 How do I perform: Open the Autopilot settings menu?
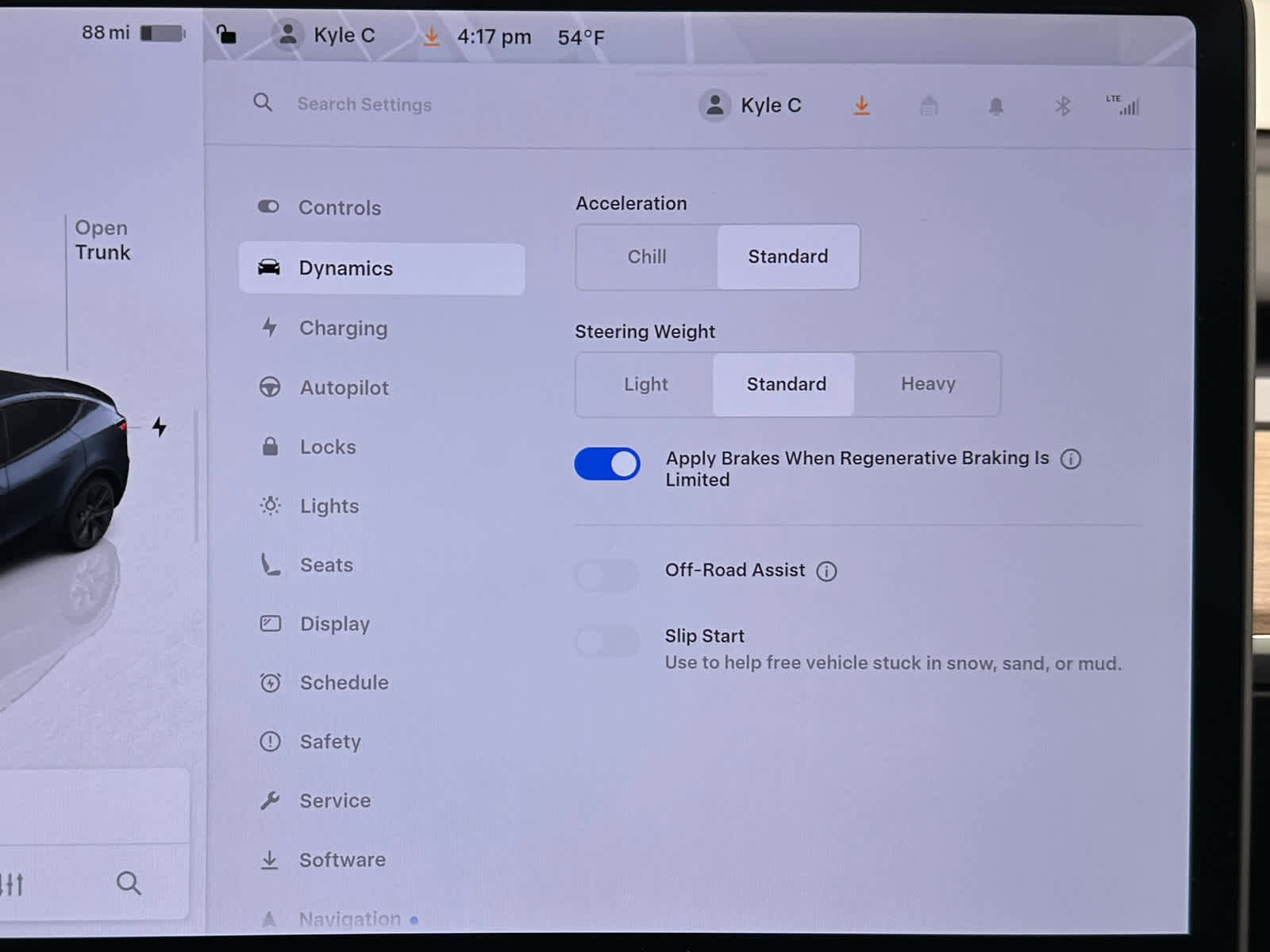tap(344, 388)
